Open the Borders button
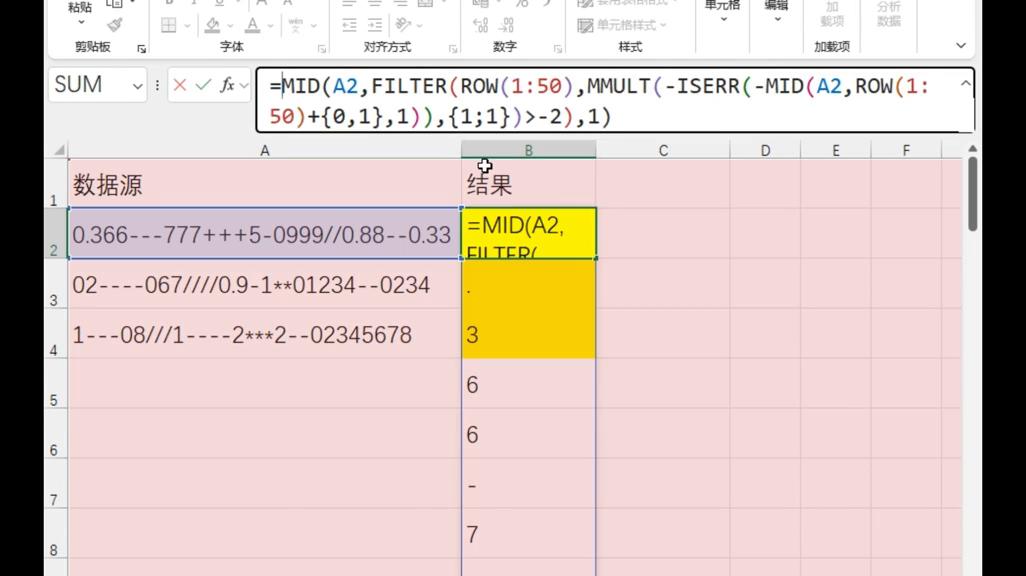Image resolution: width=1026 pixels, height=576 pixels. point(169,26)
